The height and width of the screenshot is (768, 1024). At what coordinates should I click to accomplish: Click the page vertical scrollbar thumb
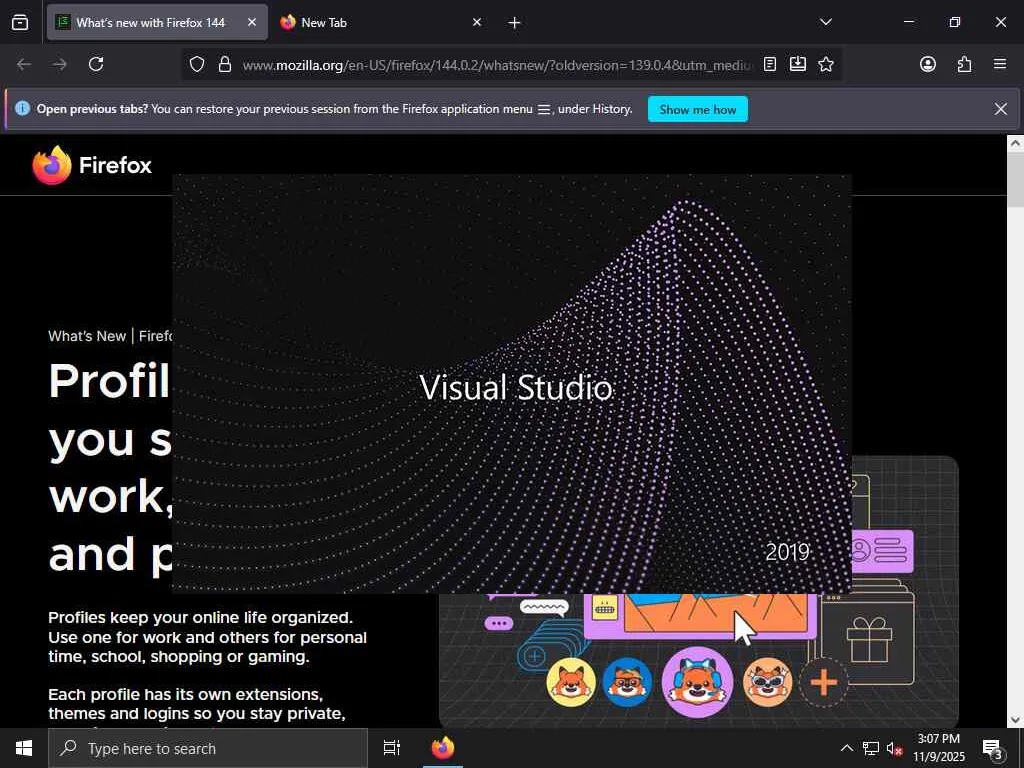[1015, 179]
